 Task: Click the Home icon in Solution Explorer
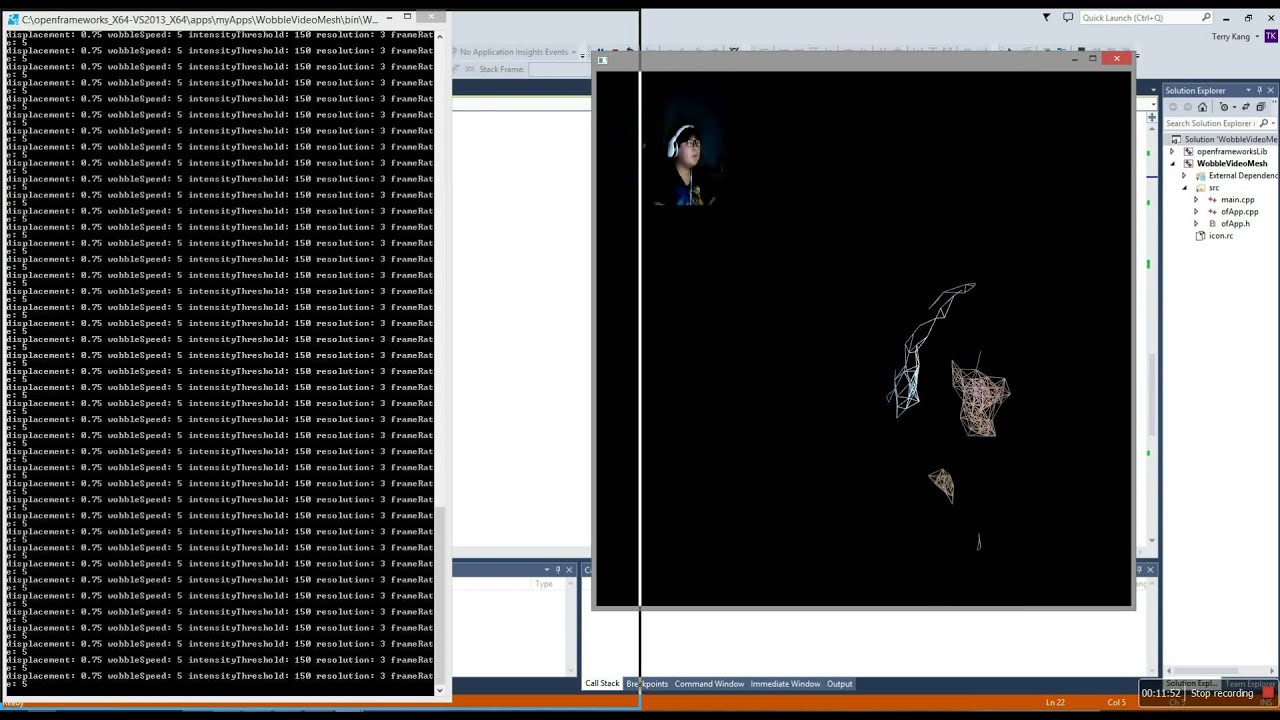point(1202,107)
